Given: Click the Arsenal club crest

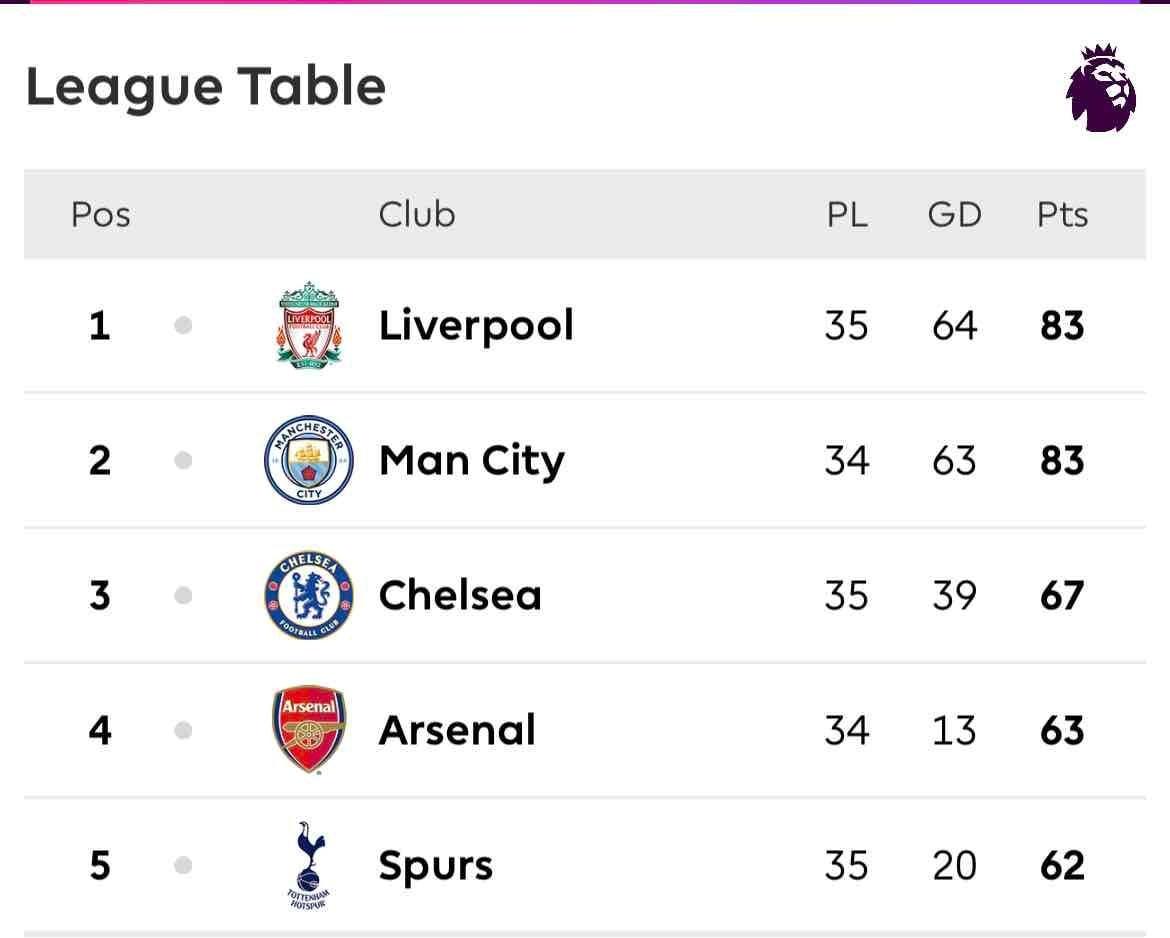Looking at the screenshot, I should coord(309,729).
